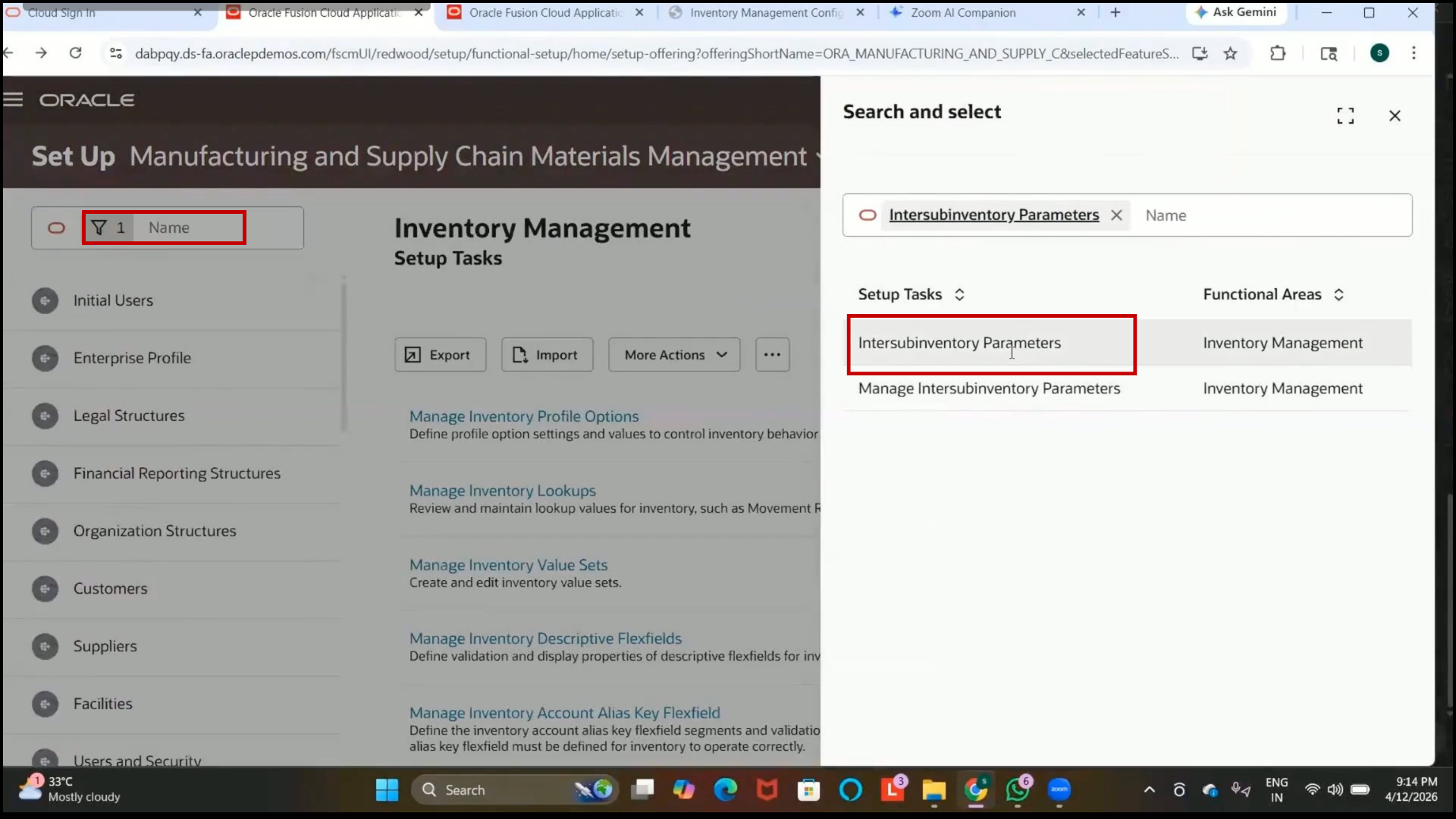Viewport: 1456px width, 819px height.
Task: Click the green S profile avatar
Action: [x=1379, y=53]
